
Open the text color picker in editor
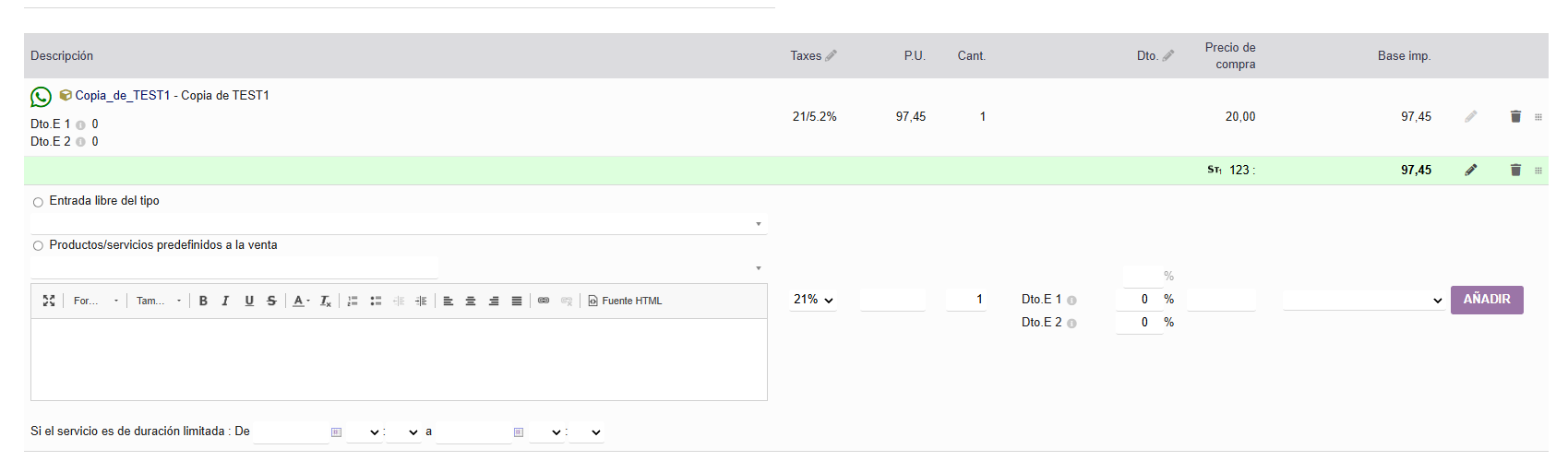(x=301, y=301)
